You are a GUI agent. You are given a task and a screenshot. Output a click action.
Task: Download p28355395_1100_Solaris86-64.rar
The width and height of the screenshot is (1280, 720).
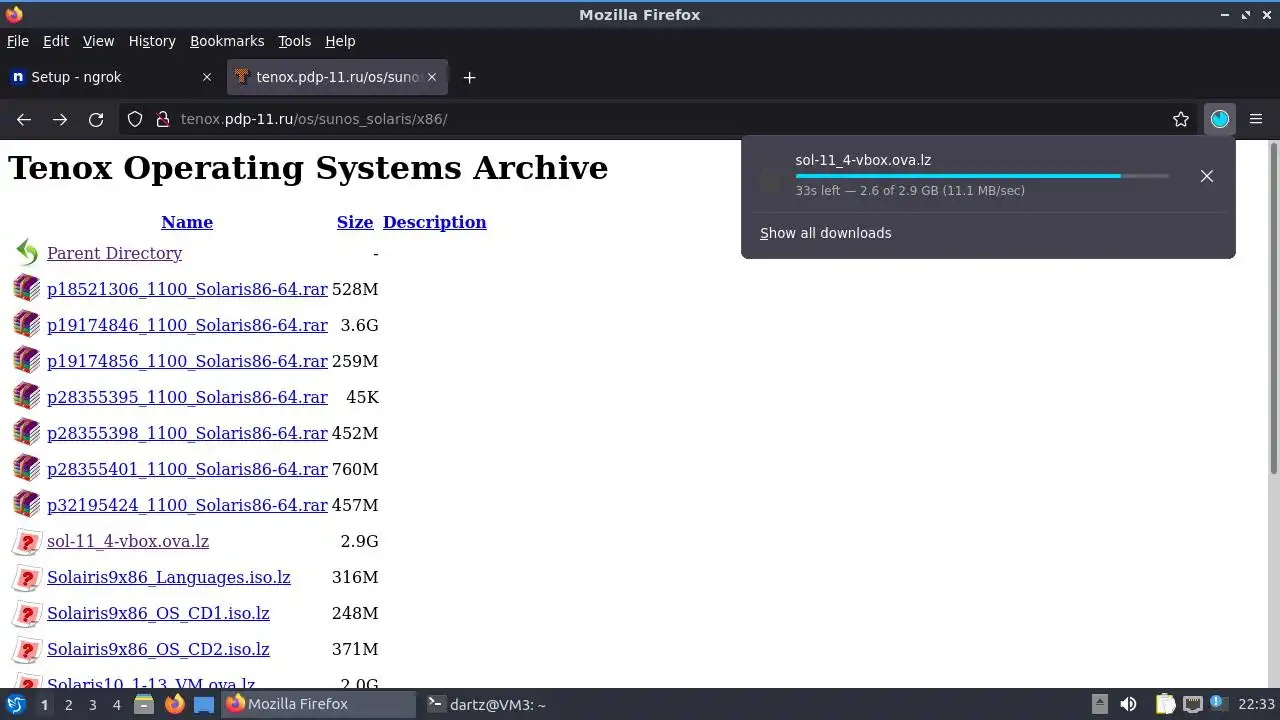[187, 397]
